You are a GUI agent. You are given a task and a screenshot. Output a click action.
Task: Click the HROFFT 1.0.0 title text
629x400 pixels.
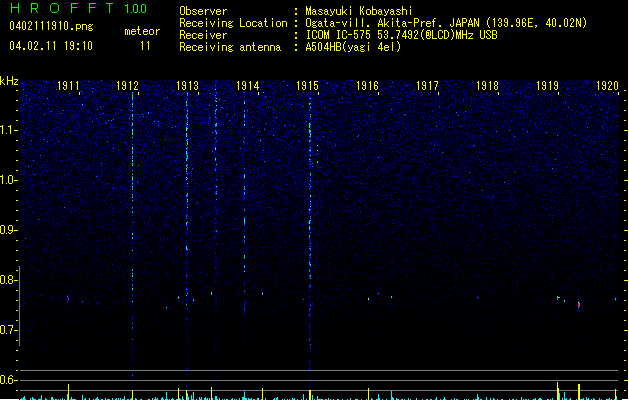coord(78,8)
